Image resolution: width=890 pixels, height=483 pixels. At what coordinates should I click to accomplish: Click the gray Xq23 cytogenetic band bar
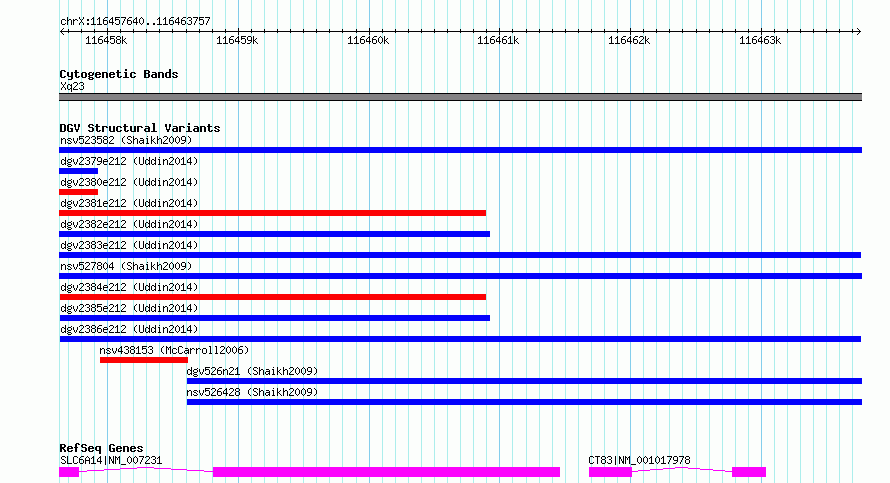[460, 97]
